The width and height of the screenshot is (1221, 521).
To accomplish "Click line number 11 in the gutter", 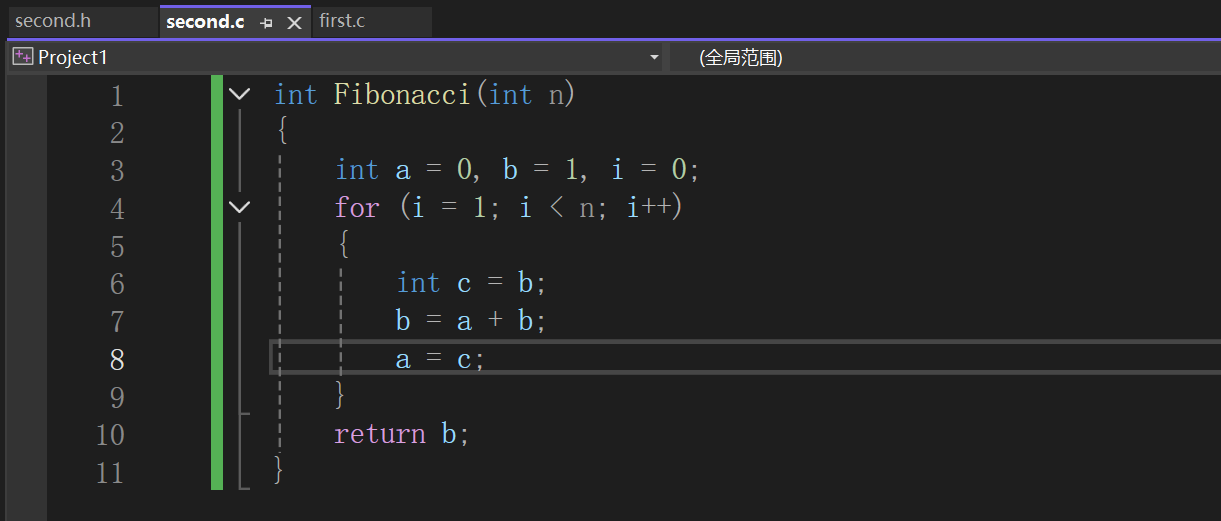I will point(110,472).
